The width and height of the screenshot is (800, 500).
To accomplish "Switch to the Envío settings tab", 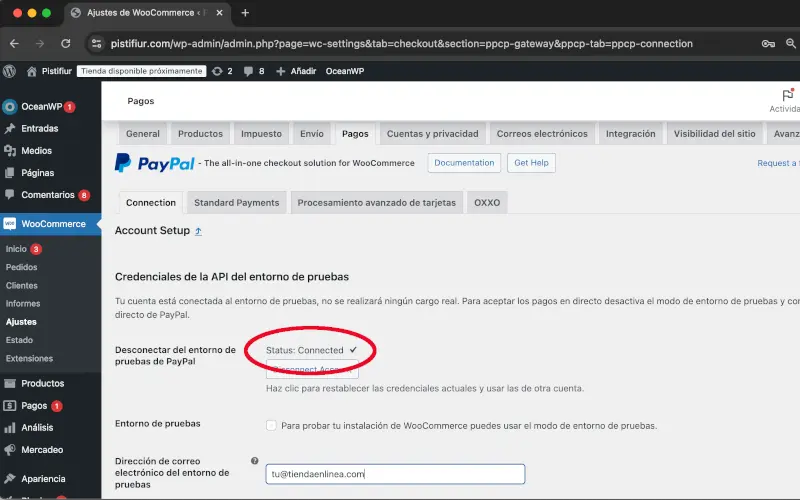I will click(x=312, y=134).
